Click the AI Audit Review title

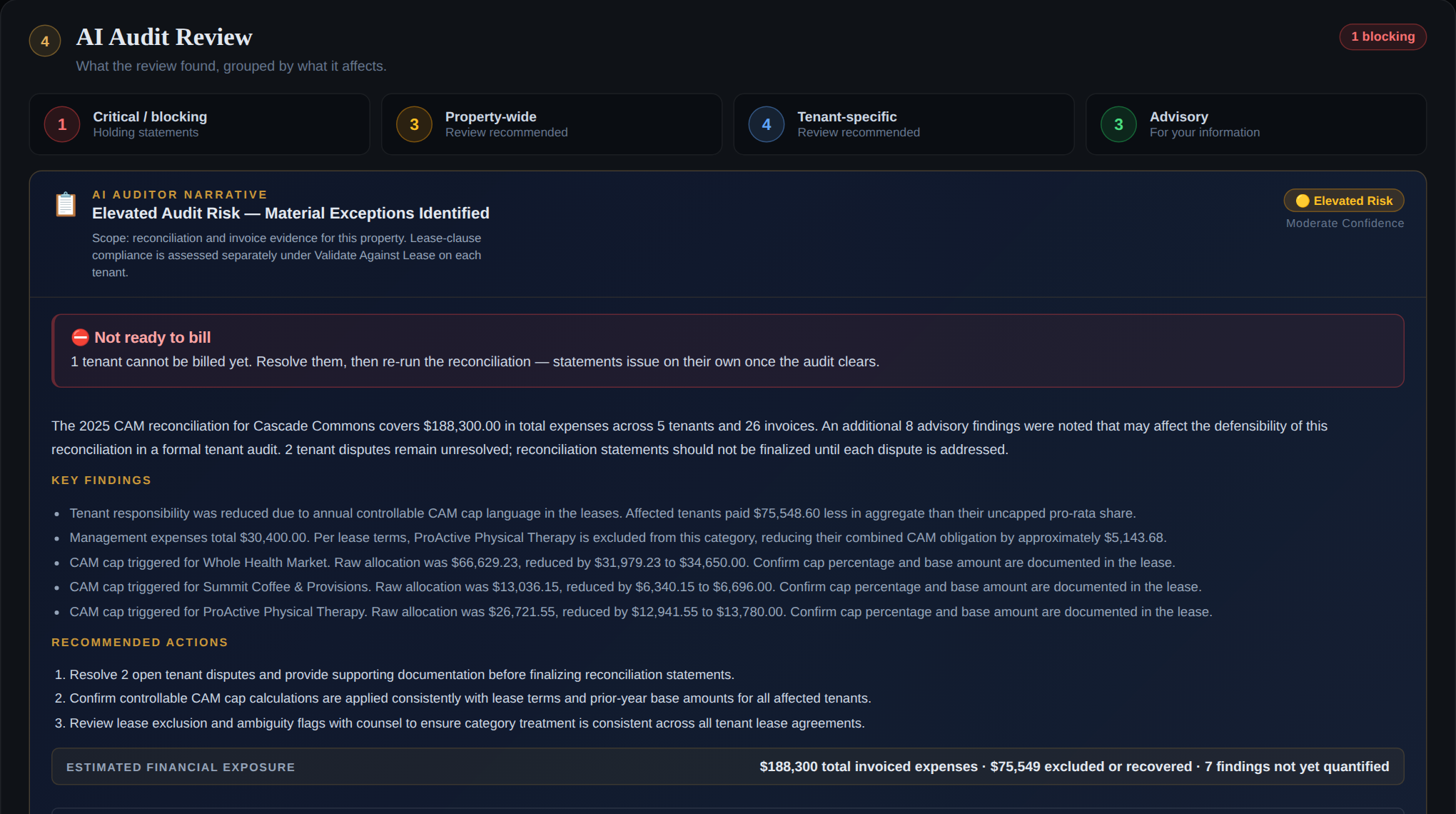click(164, 37)
